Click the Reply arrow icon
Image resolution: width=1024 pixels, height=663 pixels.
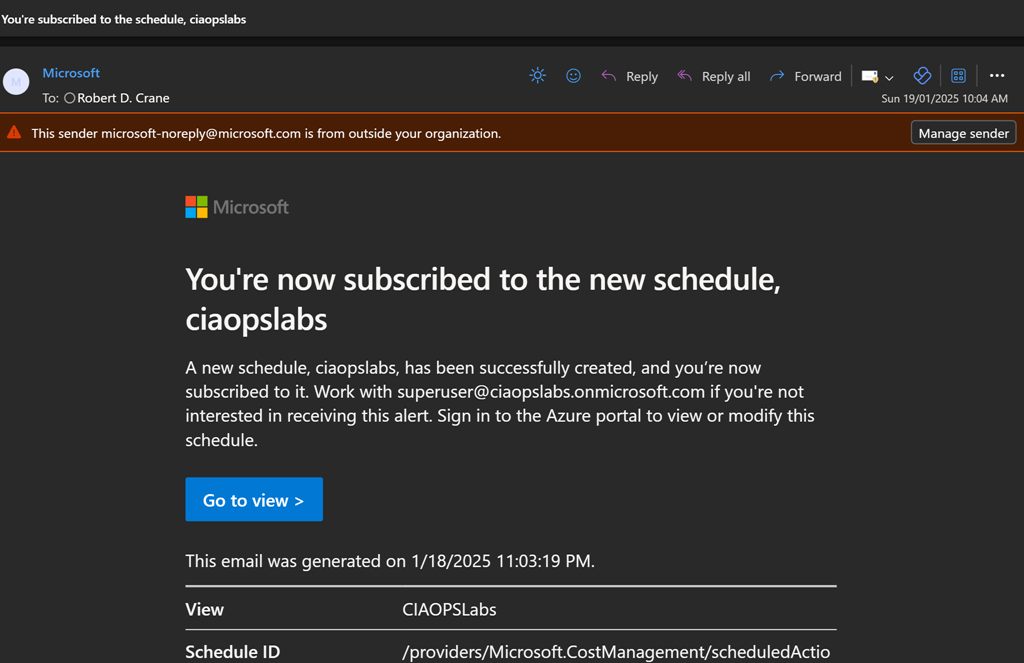coord(608,76)
